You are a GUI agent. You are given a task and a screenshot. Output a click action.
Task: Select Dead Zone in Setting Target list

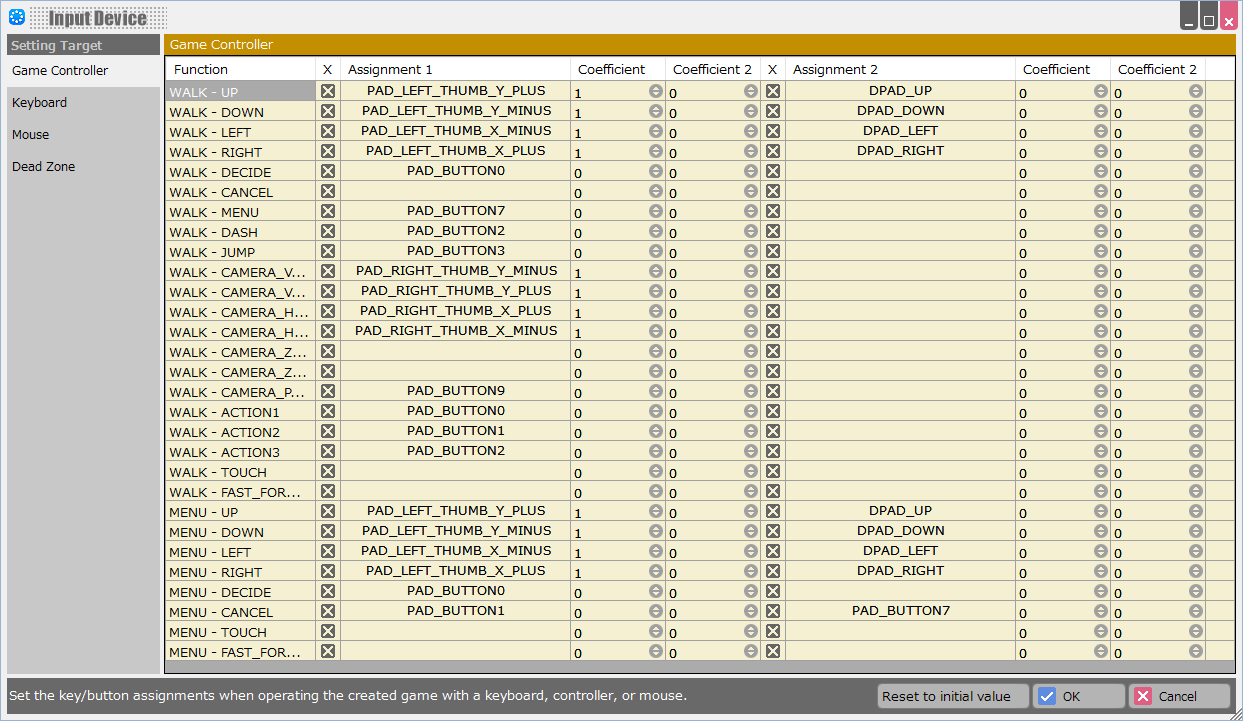pyautogui.click(x=44, y=167)
